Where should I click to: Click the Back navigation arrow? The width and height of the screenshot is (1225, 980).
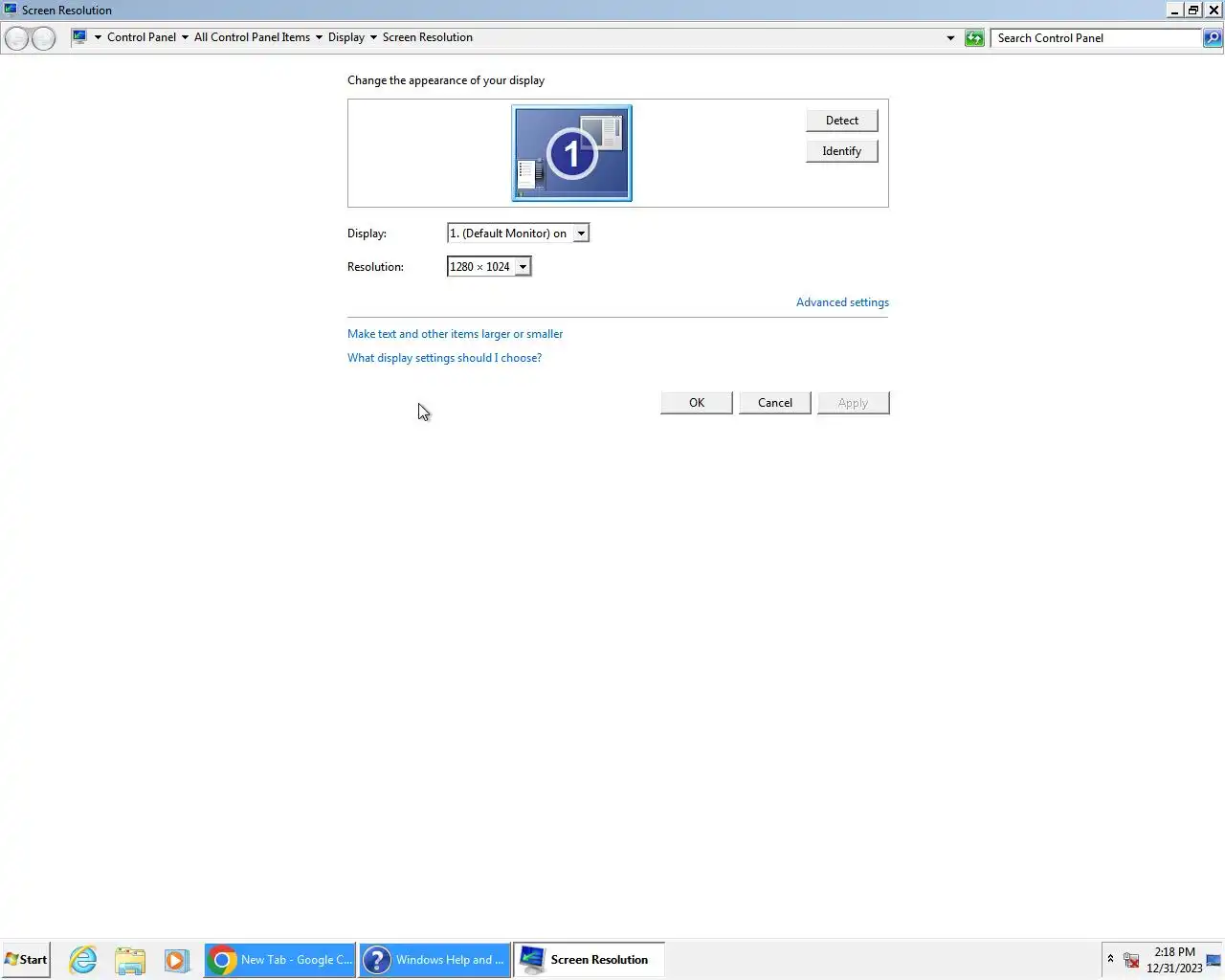coord(16,38)
